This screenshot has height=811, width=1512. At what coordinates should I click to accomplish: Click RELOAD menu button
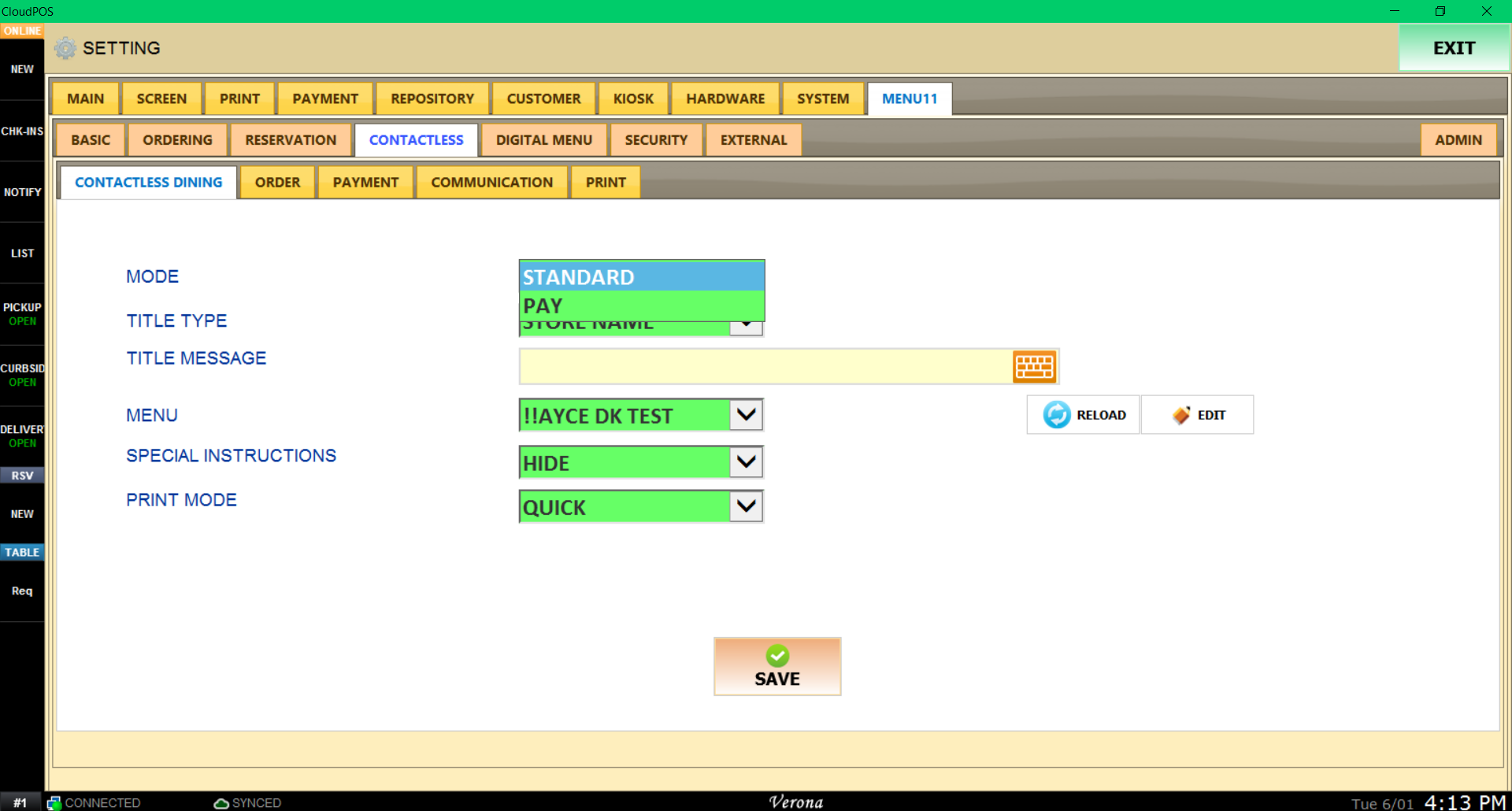1084,415
